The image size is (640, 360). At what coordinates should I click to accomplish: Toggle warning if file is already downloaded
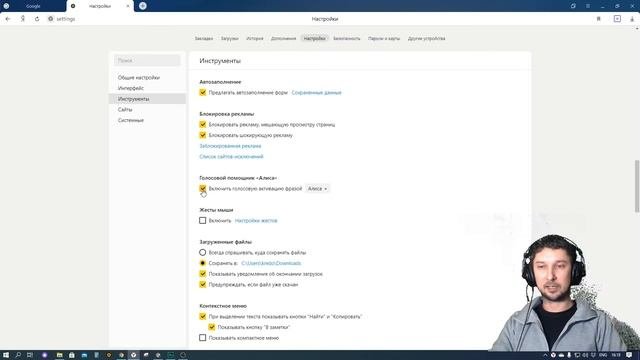[x=202, y=284]
